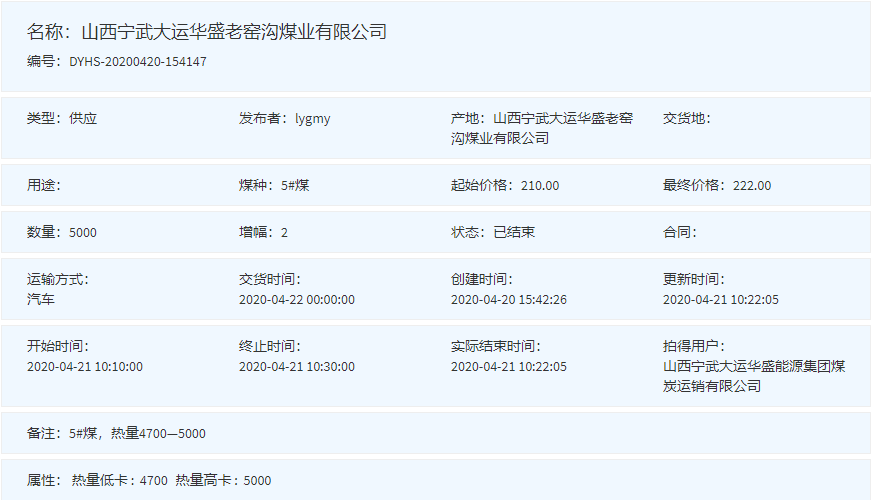Click the transport method value 汽车
The height and width of the screenshot is (500, 871).
coord(41,299)
